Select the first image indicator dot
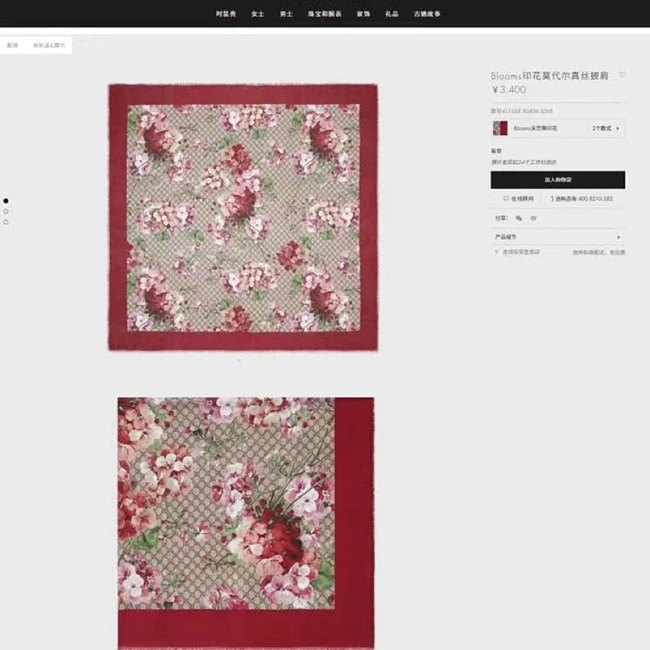The image size is (650, 650). pyautogui.click(x=6, y=201)
